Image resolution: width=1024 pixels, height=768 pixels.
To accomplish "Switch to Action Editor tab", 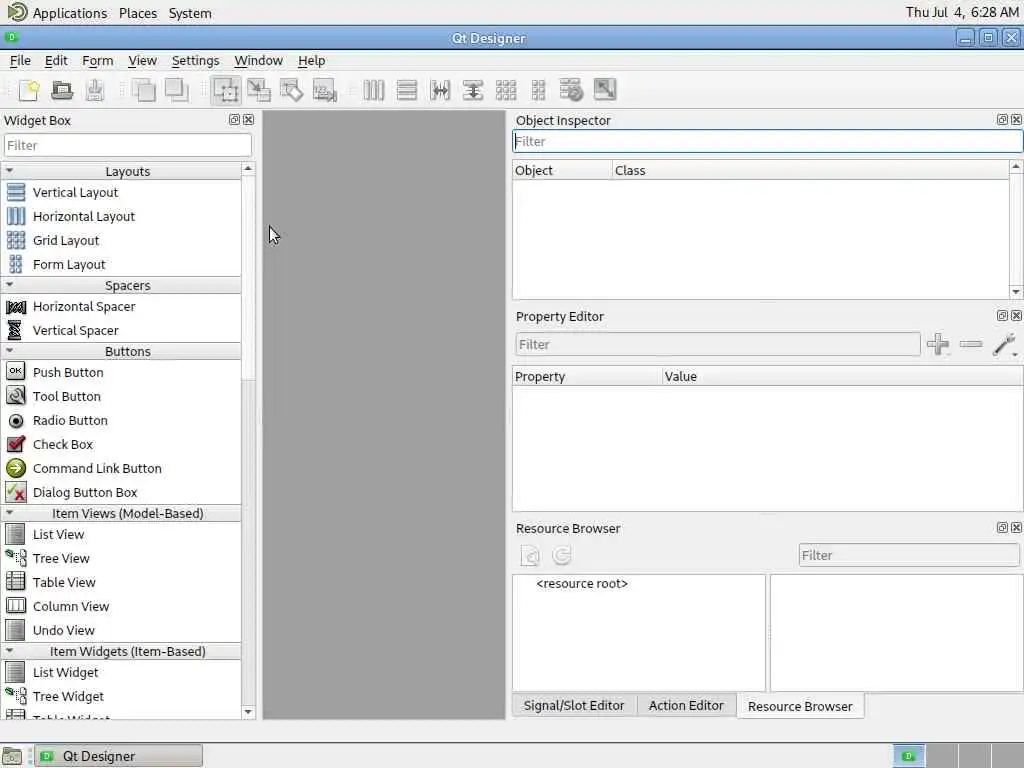I will (x=686, y=706).
